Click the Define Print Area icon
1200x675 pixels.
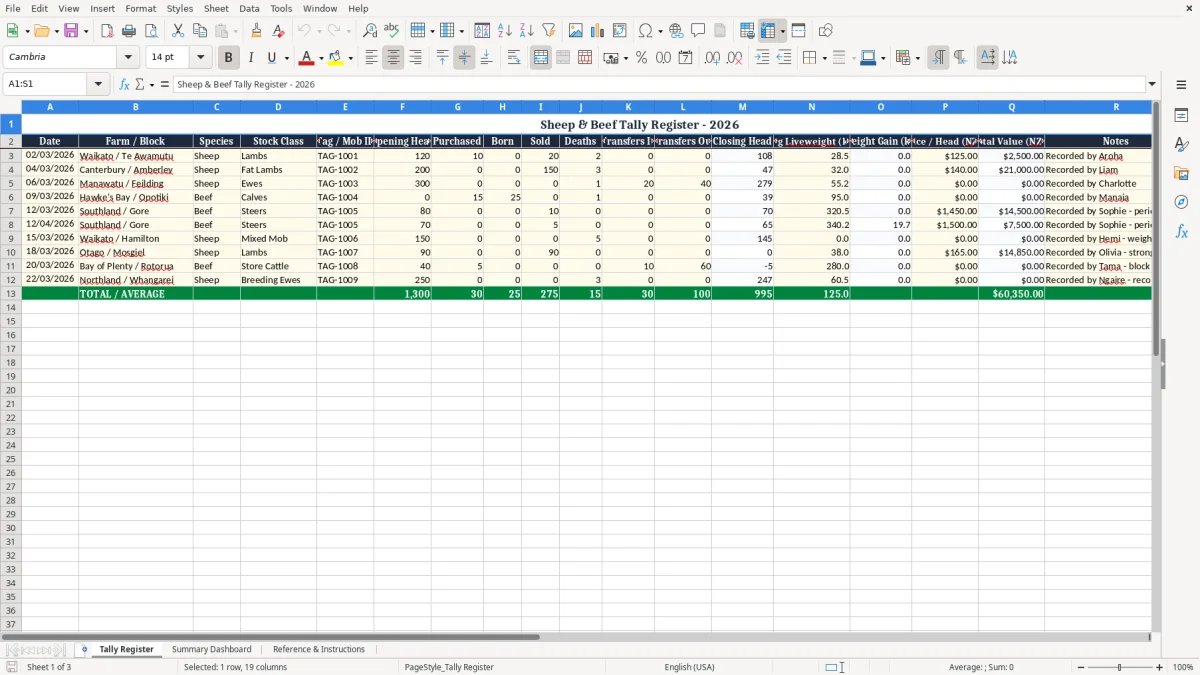(x=747, y=31)
